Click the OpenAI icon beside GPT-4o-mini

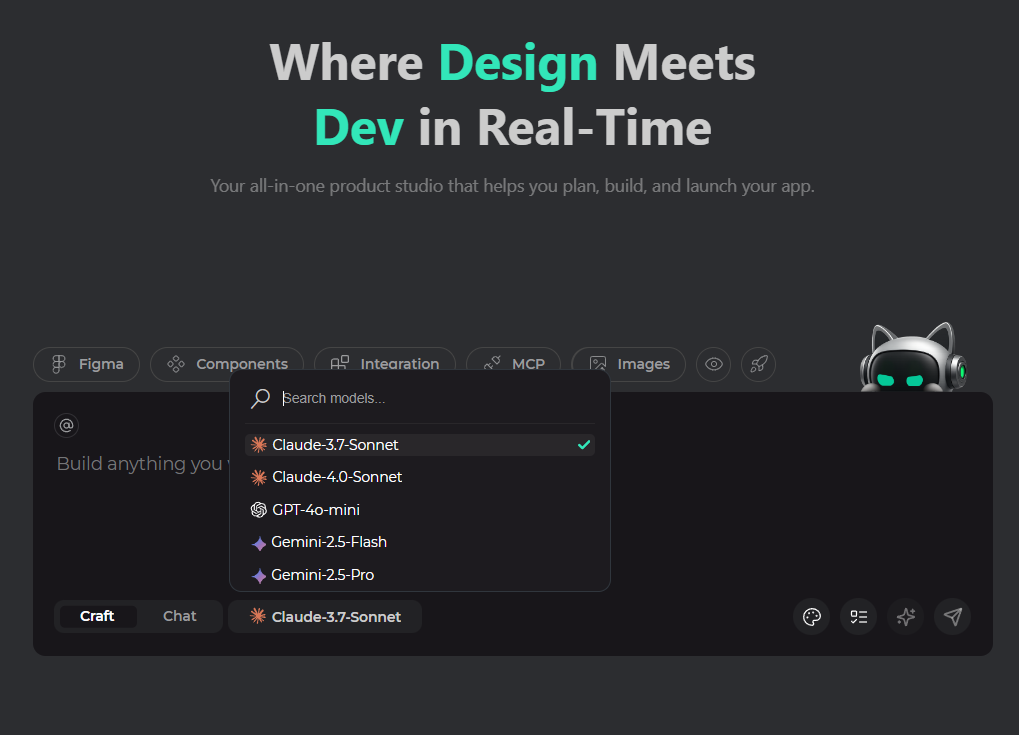pyautogui.click(x=259, y=509)
